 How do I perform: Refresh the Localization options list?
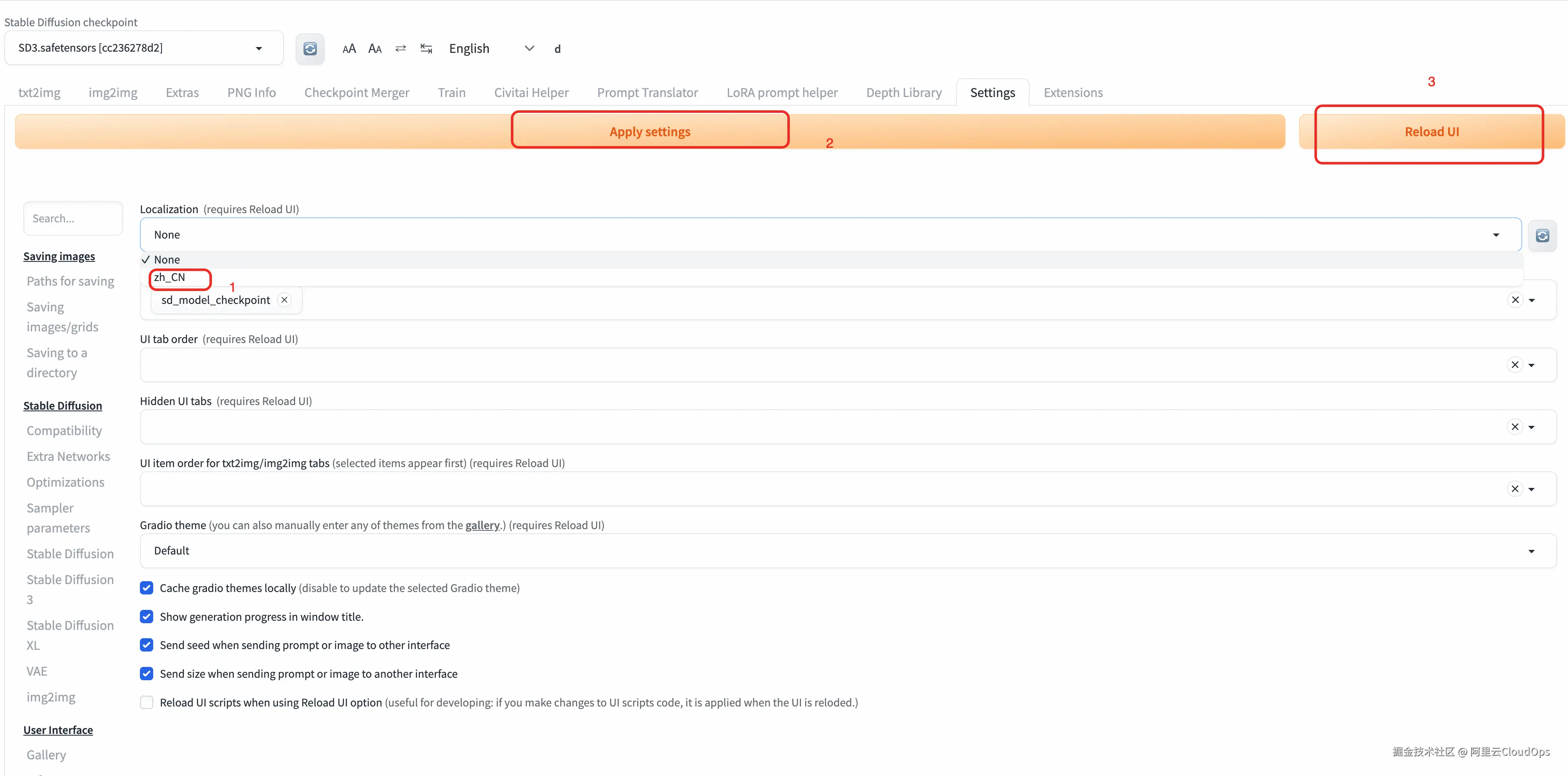tap(1542, 236)
